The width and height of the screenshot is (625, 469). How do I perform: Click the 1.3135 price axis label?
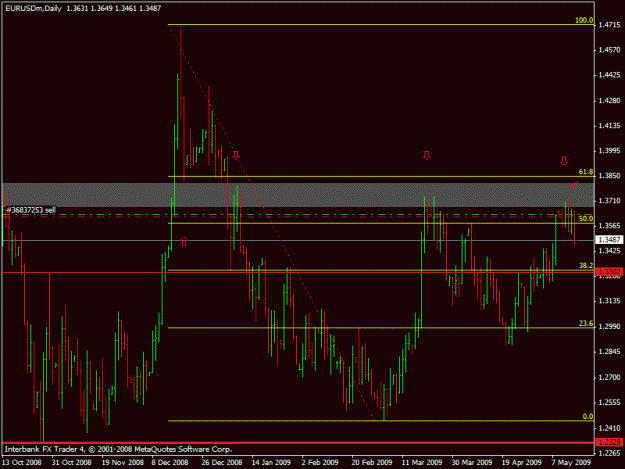pyautogui.click(x=609, y=301)
